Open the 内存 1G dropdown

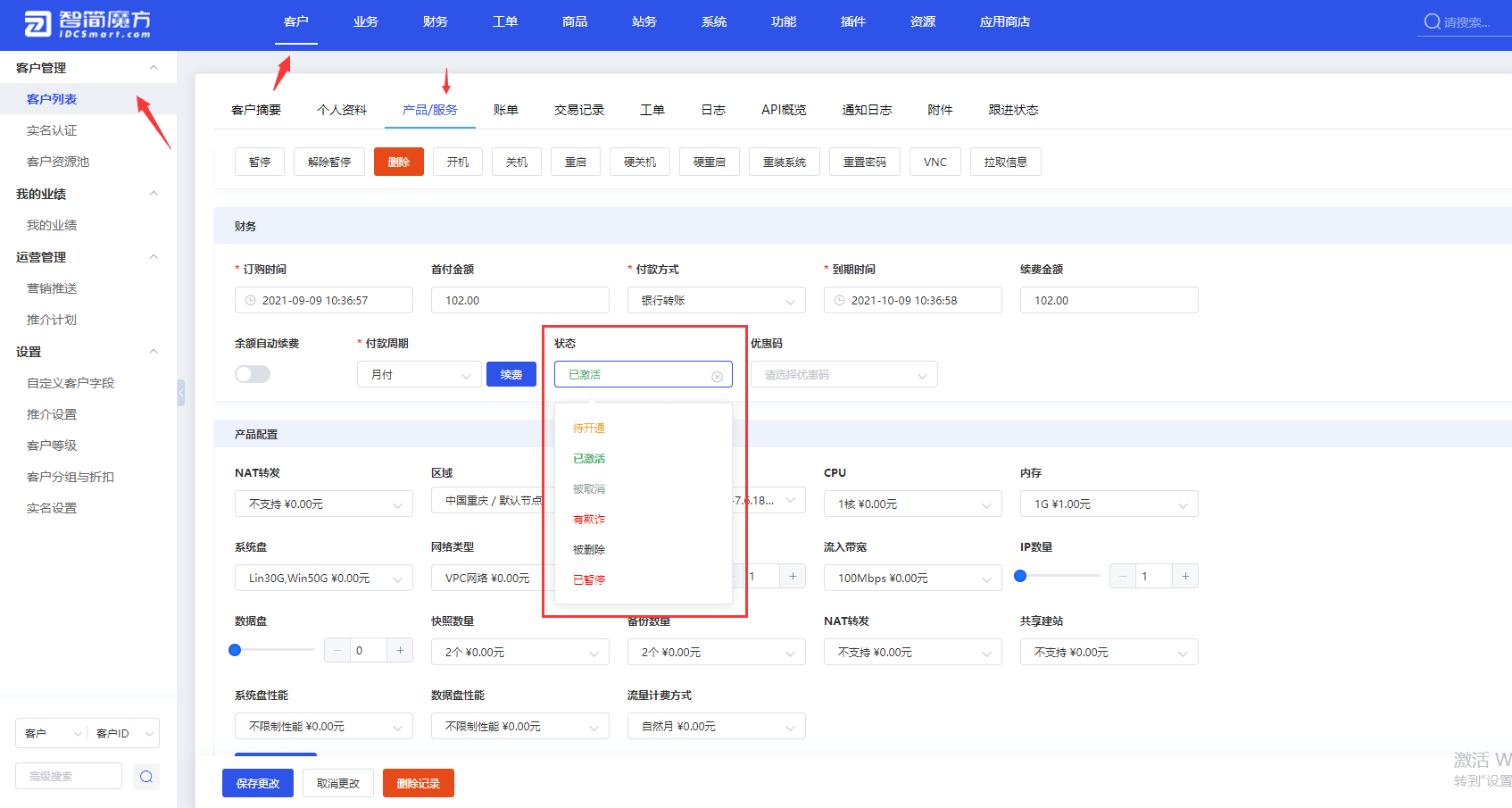[1109, 504]
